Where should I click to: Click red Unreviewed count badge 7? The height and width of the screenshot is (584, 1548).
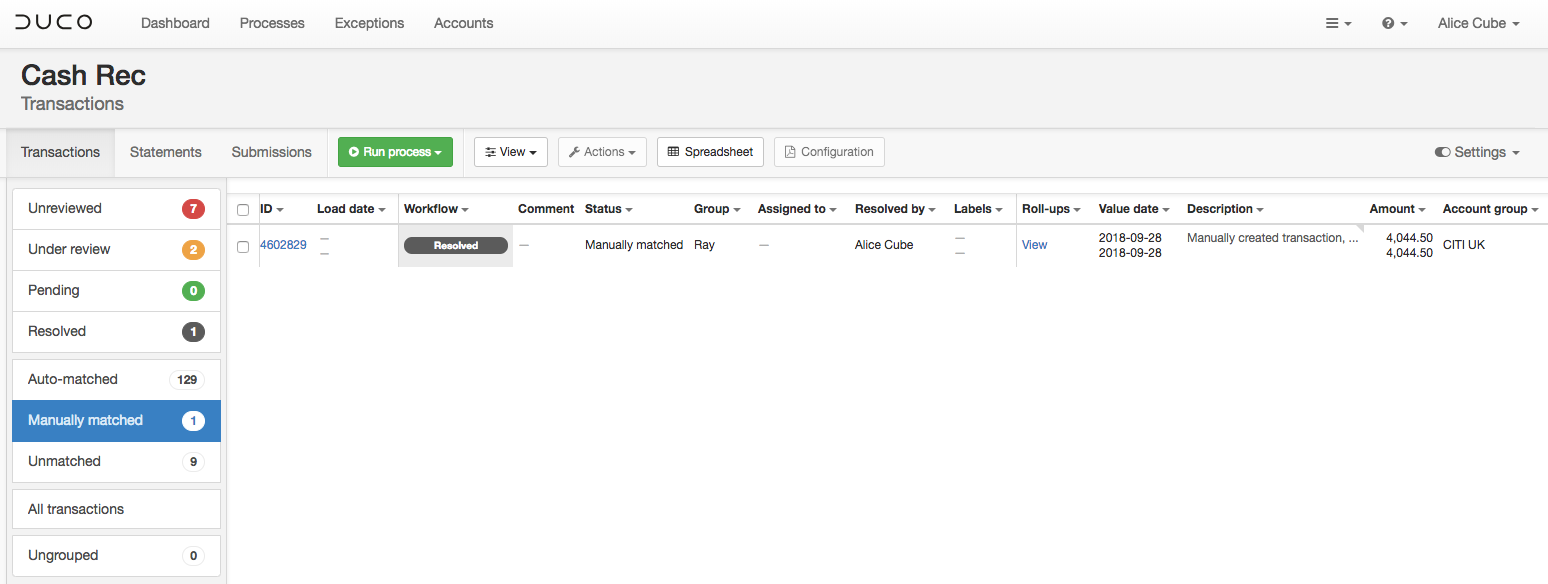click(193, 209)
